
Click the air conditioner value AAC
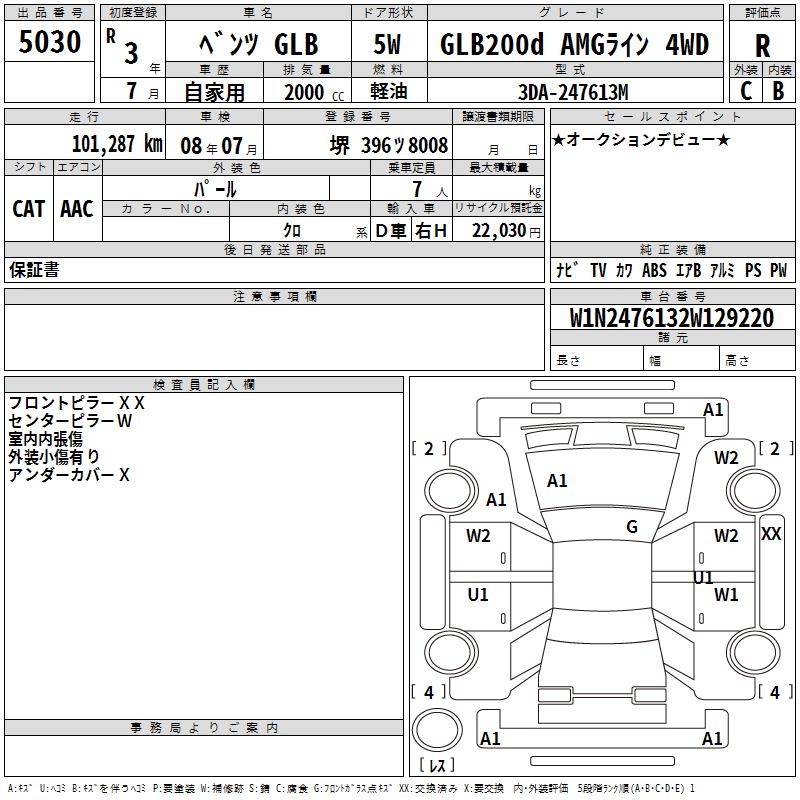tap(77, 209)
